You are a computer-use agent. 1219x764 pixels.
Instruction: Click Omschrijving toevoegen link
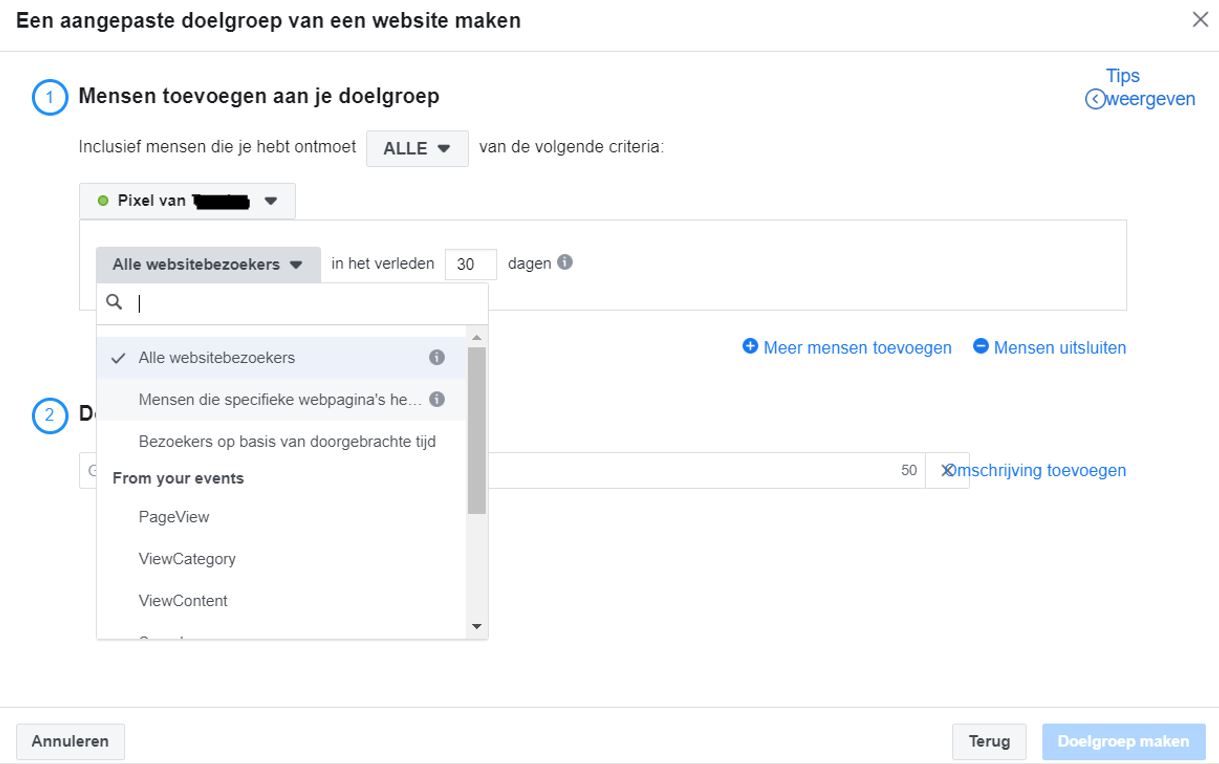click(x=1036, y=470)
